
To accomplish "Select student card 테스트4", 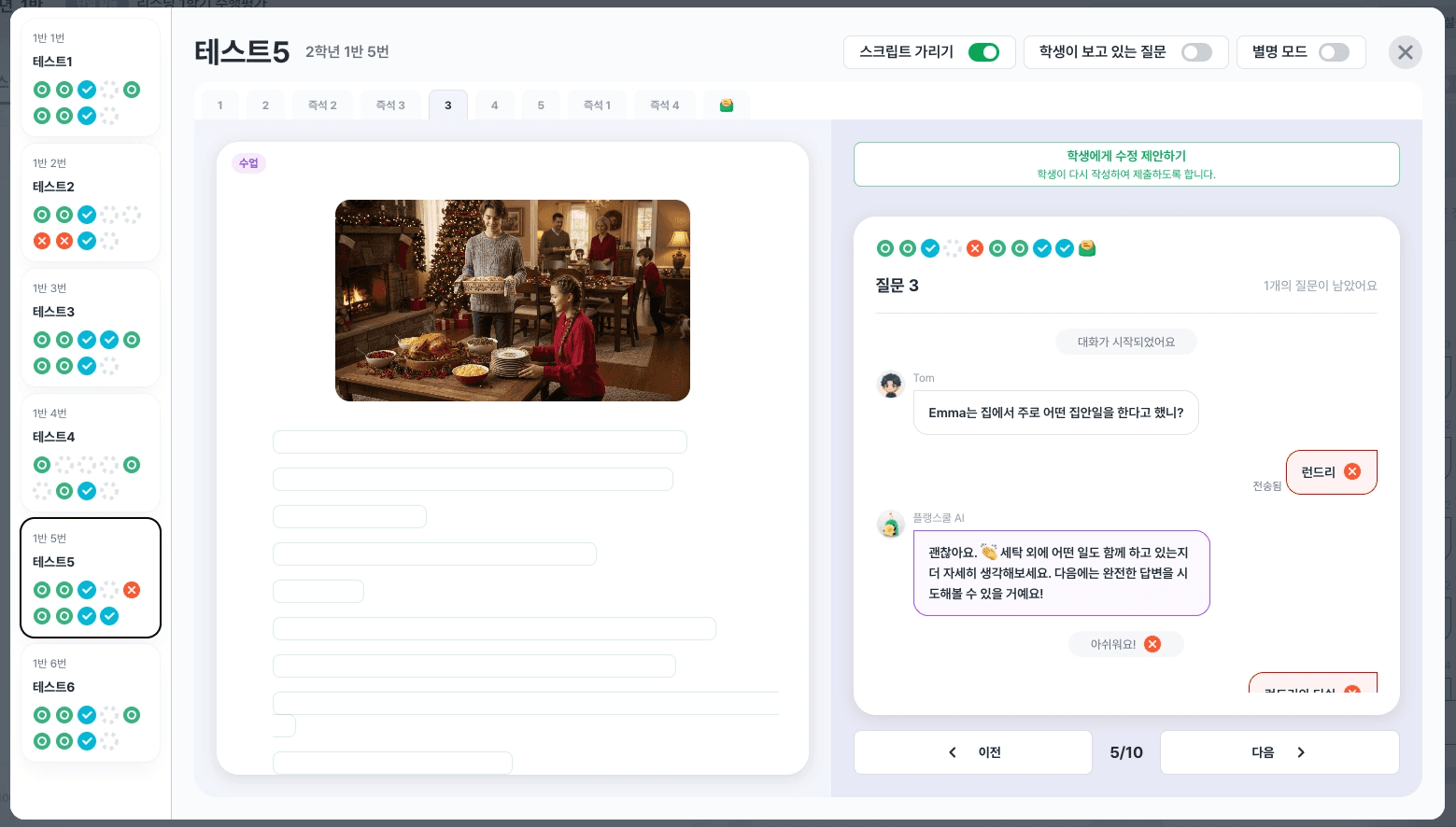I will point(91,453).
